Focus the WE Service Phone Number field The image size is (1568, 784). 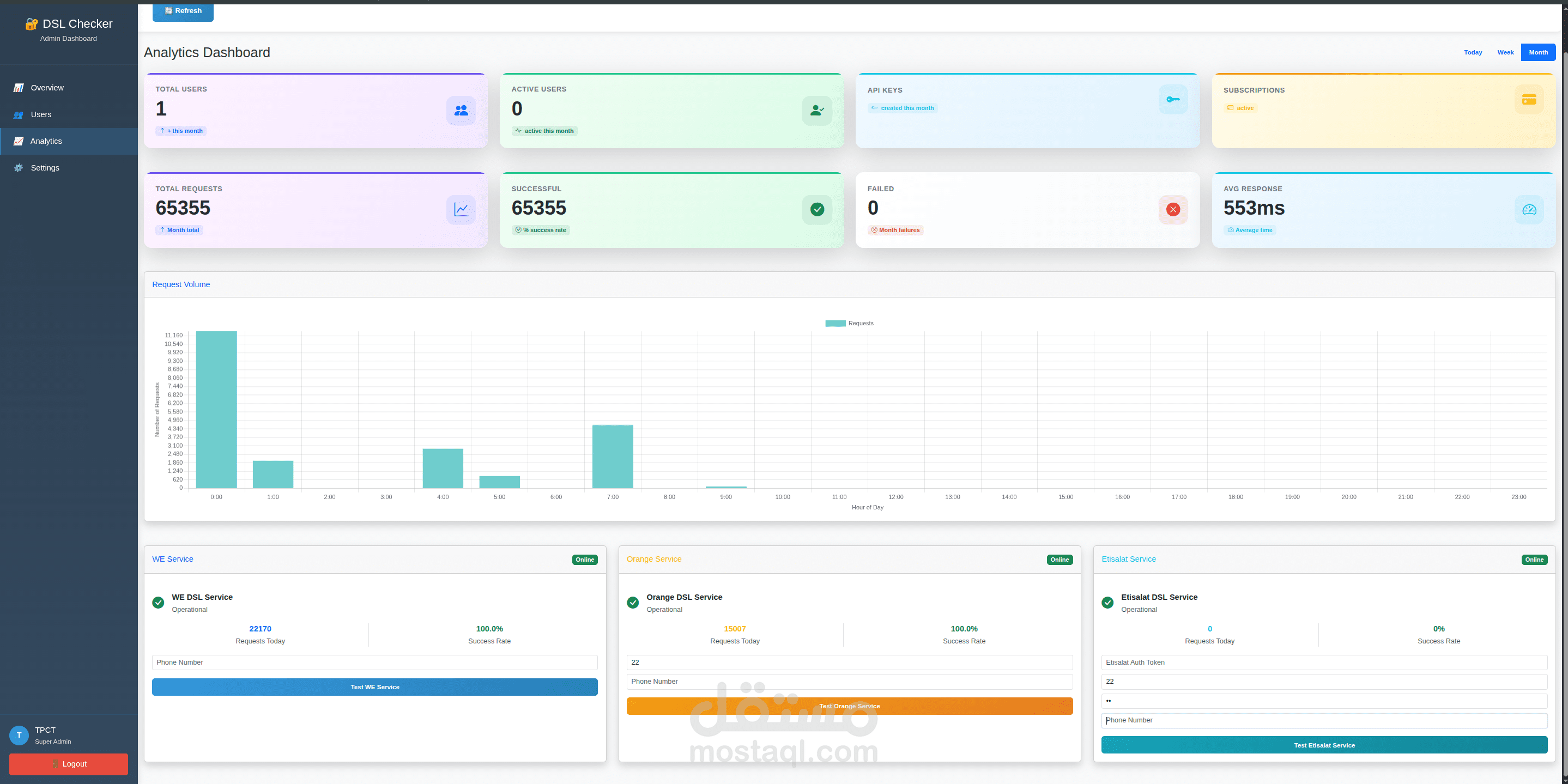(x=375, y=663)
